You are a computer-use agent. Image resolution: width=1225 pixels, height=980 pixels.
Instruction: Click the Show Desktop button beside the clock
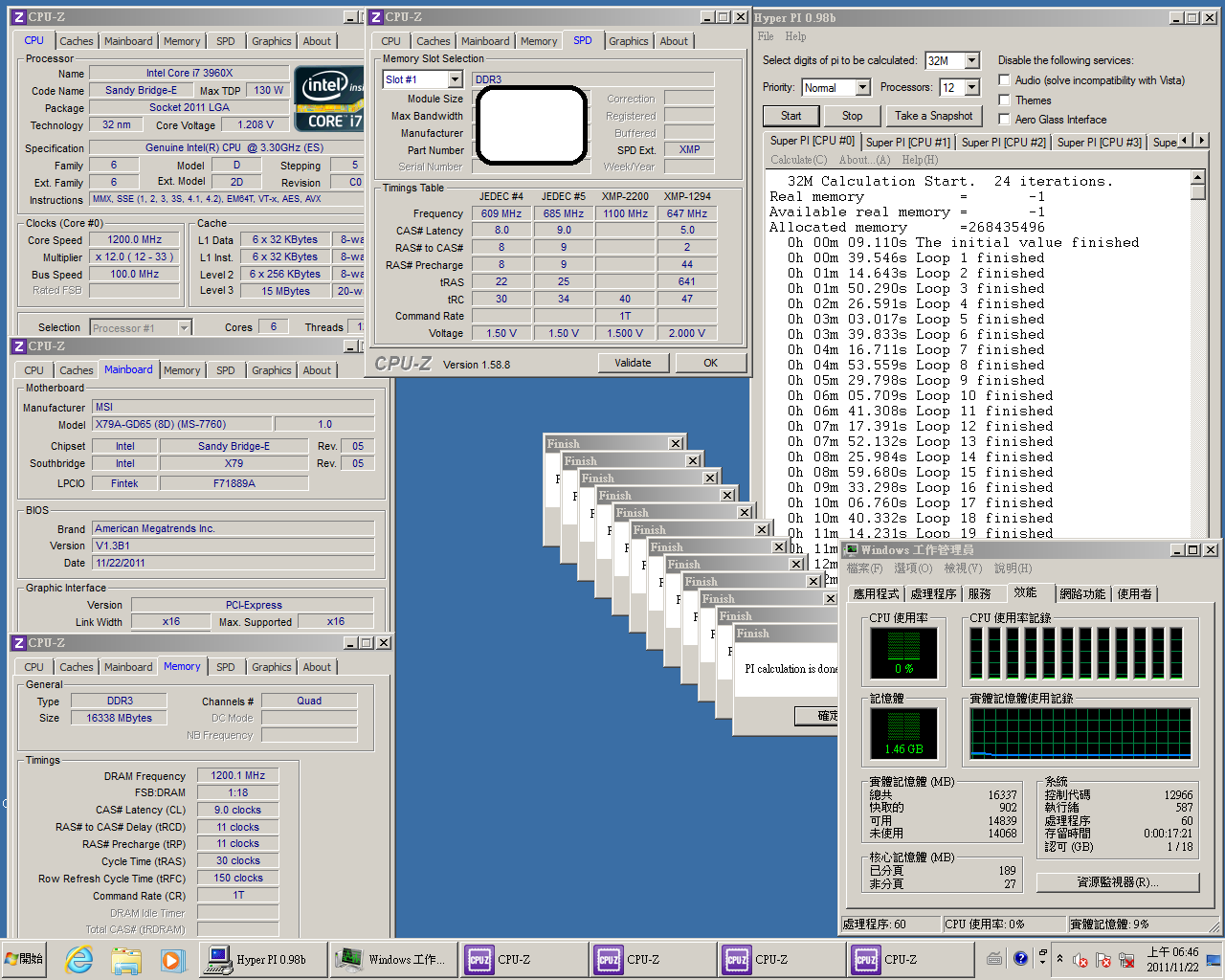tap(1214, 959)
